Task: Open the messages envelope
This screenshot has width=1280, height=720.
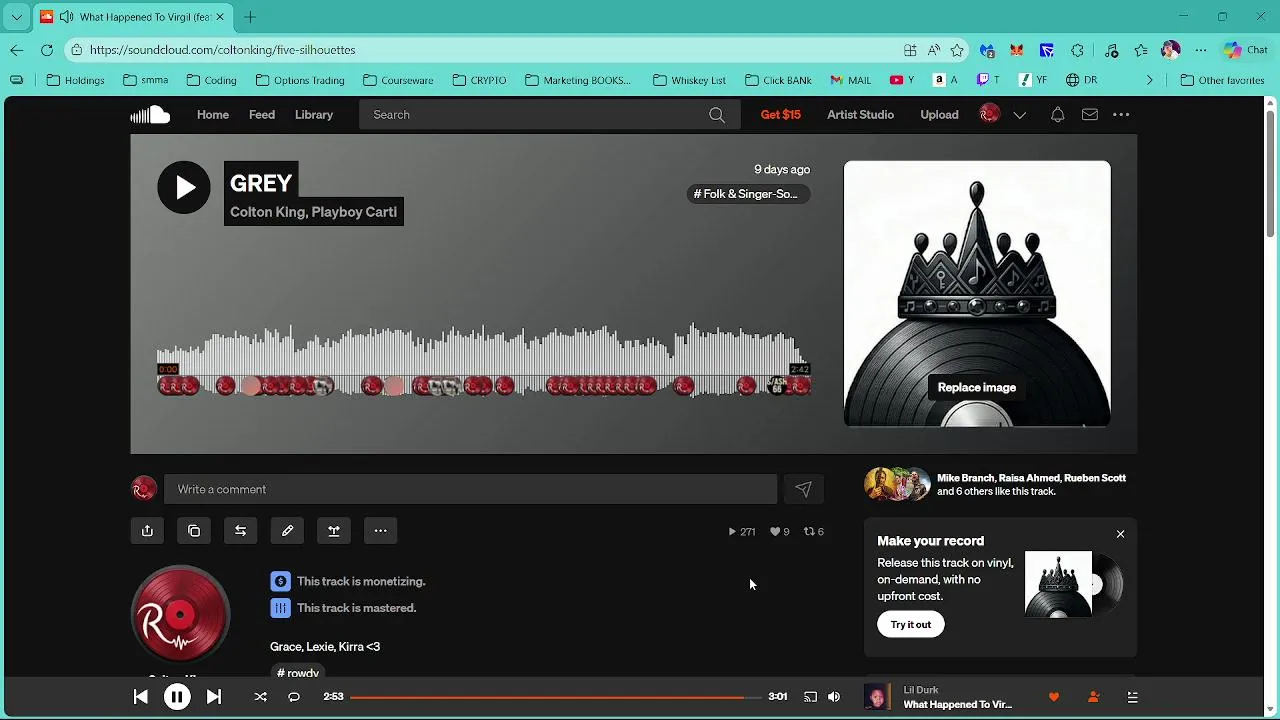Action: click(x=1090, y=115)
